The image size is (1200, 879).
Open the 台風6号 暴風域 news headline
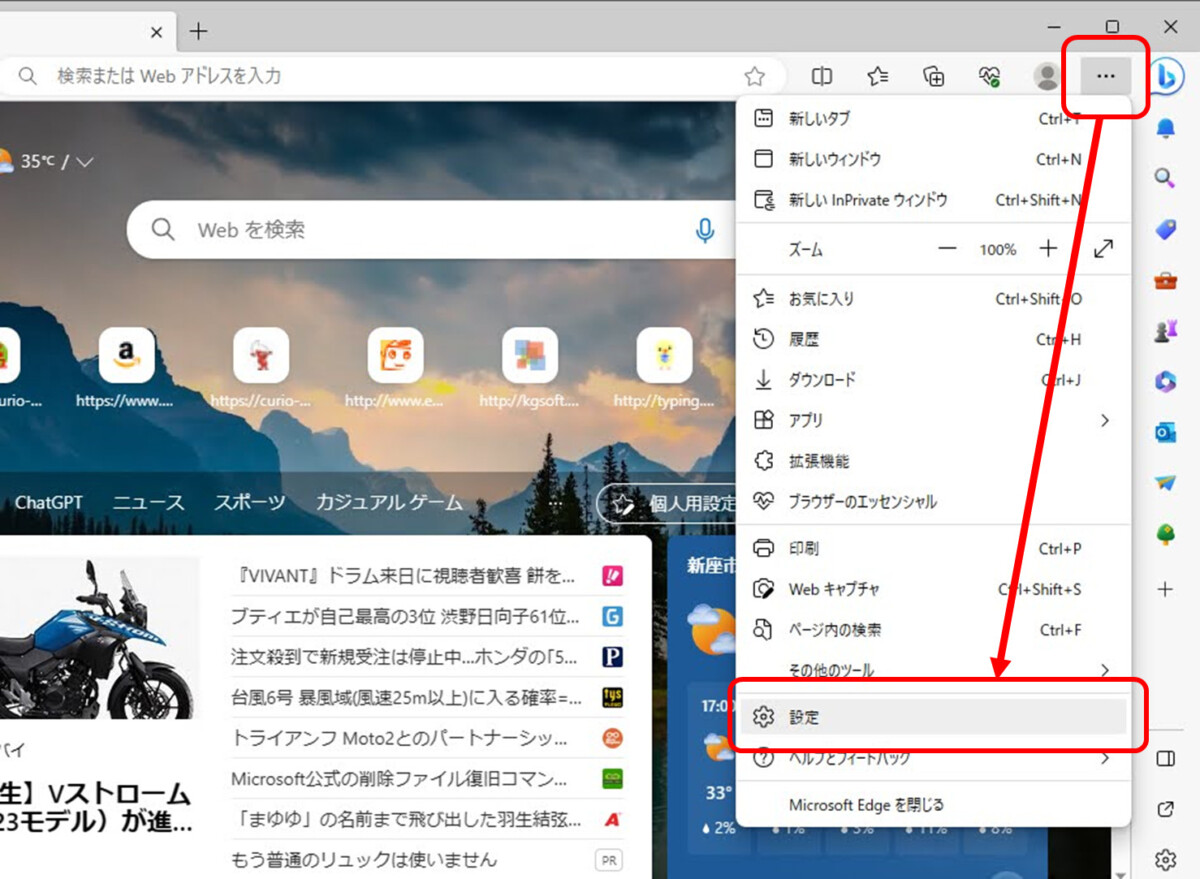(x=407, y=697)
